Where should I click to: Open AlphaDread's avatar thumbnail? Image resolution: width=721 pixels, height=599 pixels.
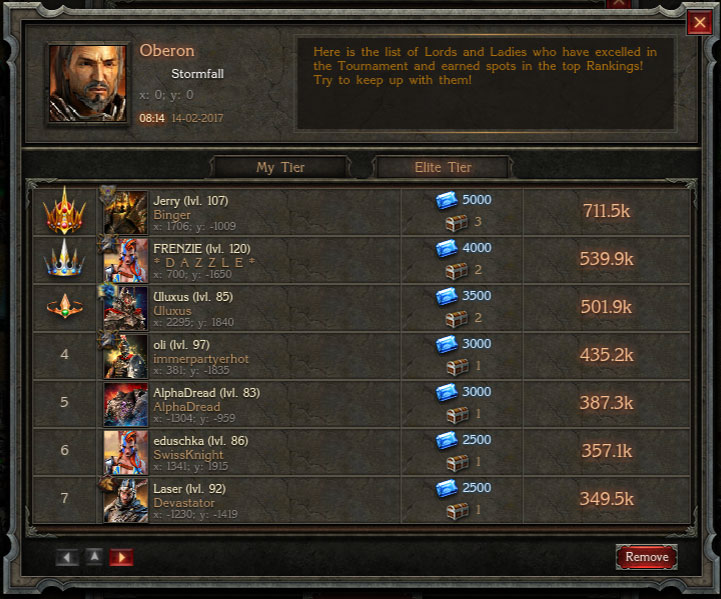(126, 405)
